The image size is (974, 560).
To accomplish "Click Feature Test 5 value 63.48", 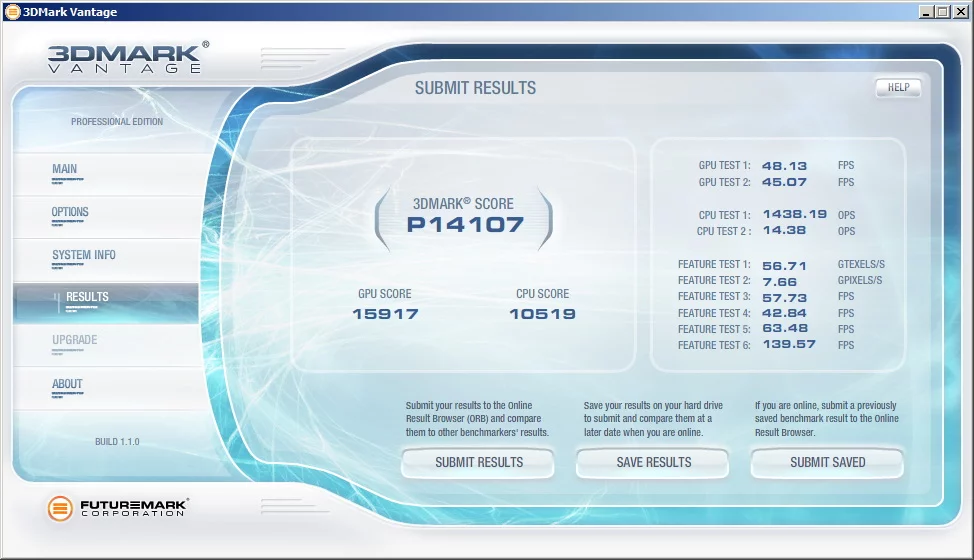I will click(x=785, y=328).
